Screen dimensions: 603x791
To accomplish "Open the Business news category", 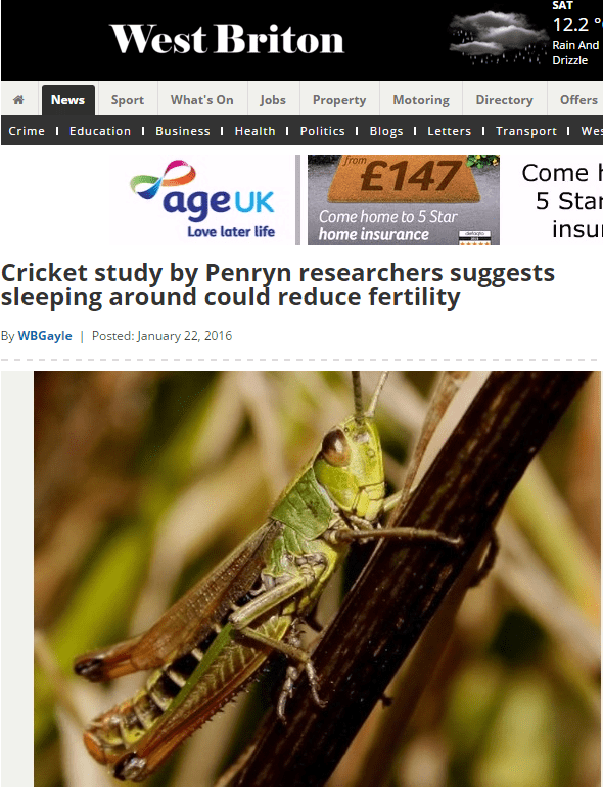I will [183, 131].
